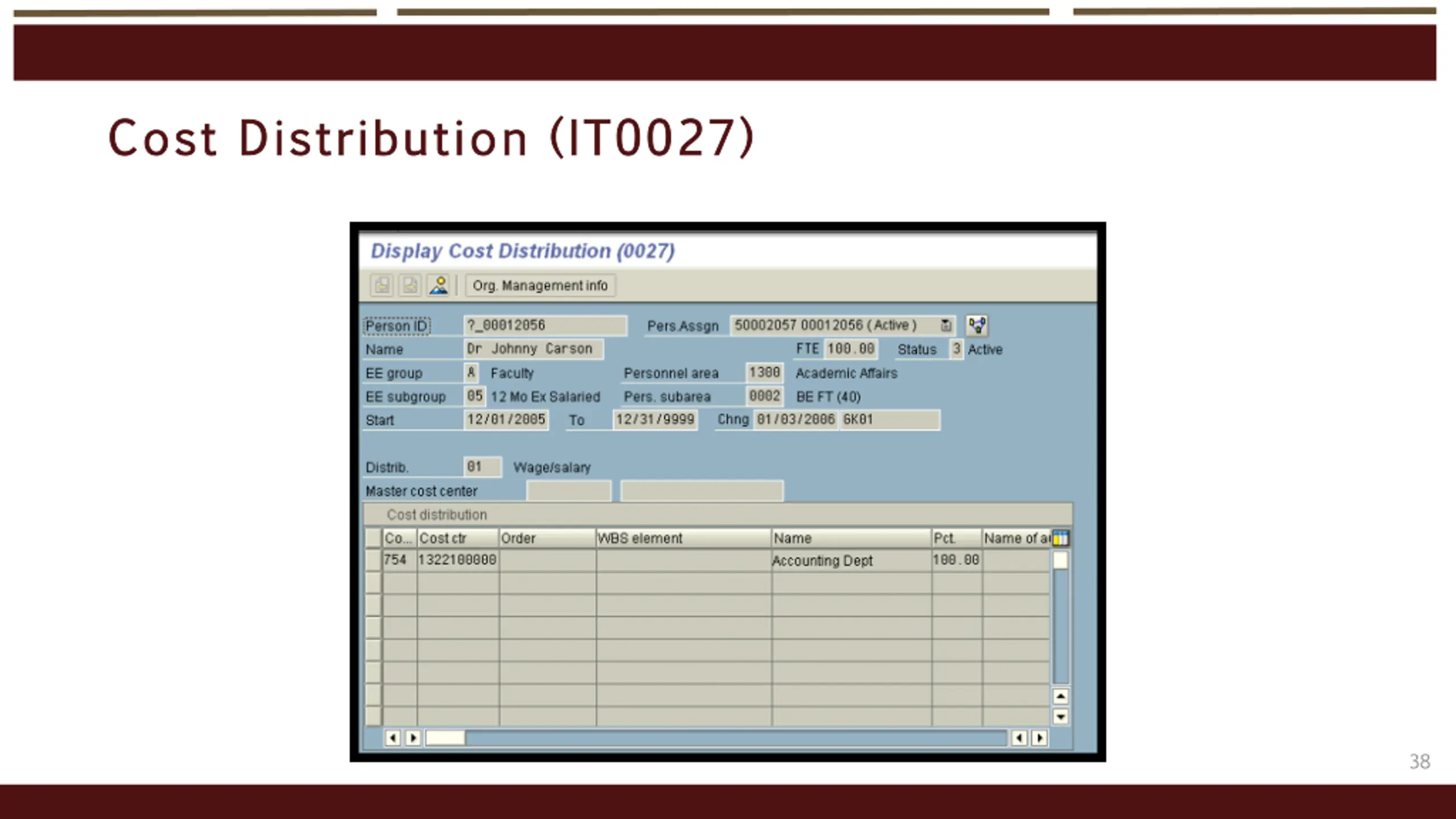Click the far-right horizontal scroll-left arrow
Viewport: 1456px width, 819px height.
point(1019,738)
